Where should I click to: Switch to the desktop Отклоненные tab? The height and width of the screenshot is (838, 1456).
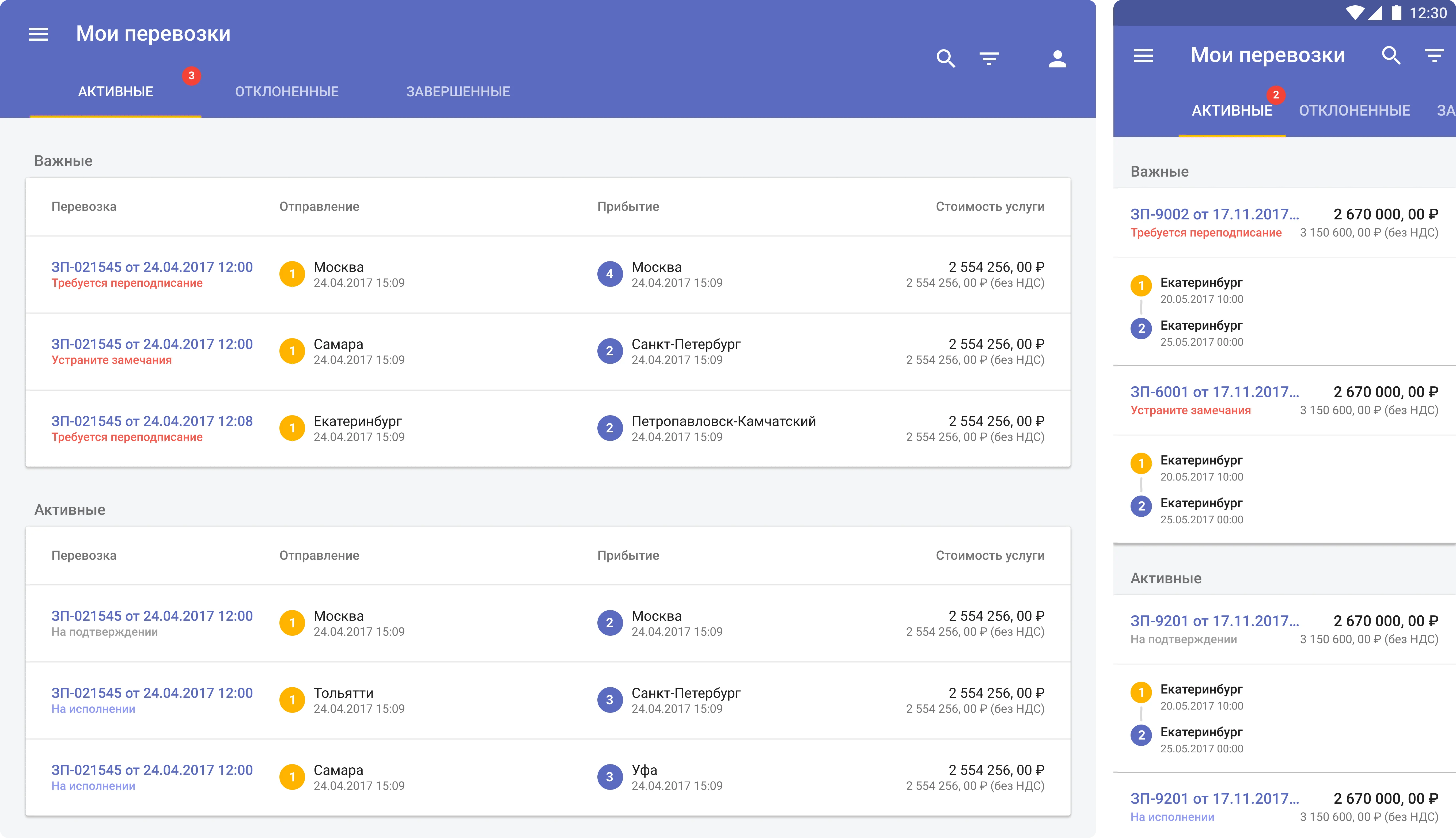click(x=287, y=92)
